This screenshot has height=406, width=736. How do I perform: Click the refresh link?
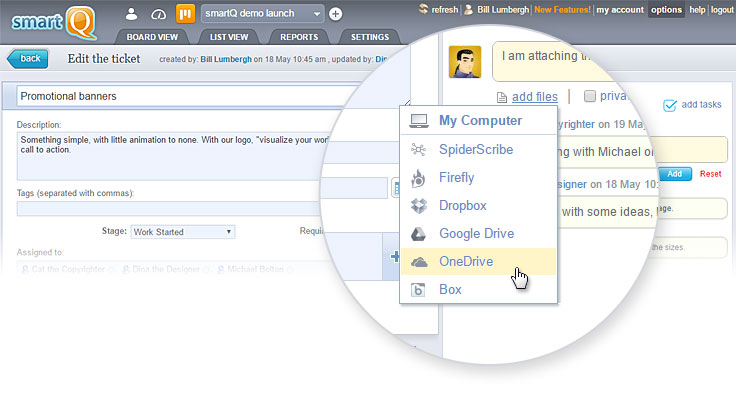445,9
